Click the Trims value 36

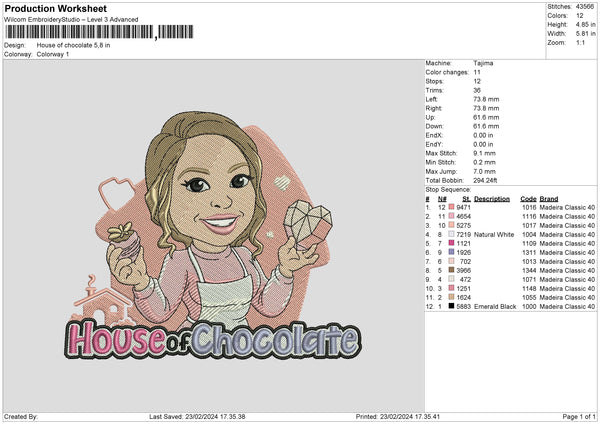click(x=477, y=90)
